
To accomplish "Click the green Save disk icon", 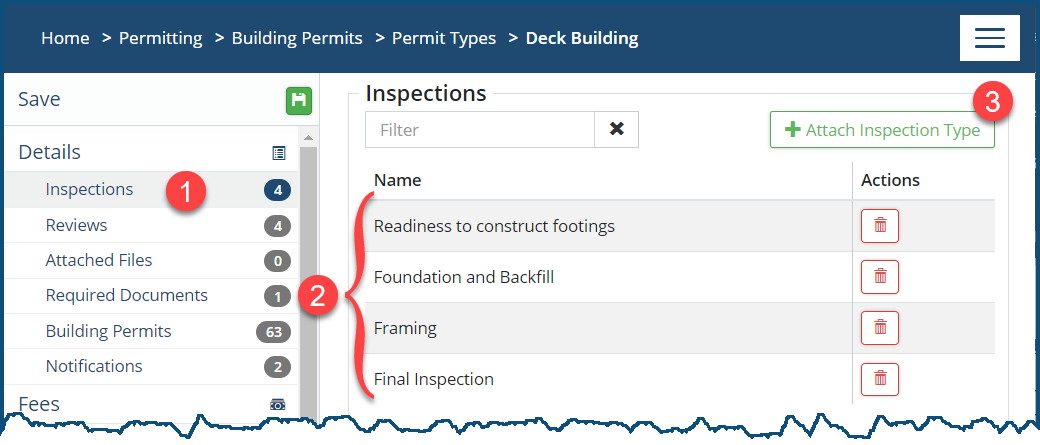I will coord(299,100).
